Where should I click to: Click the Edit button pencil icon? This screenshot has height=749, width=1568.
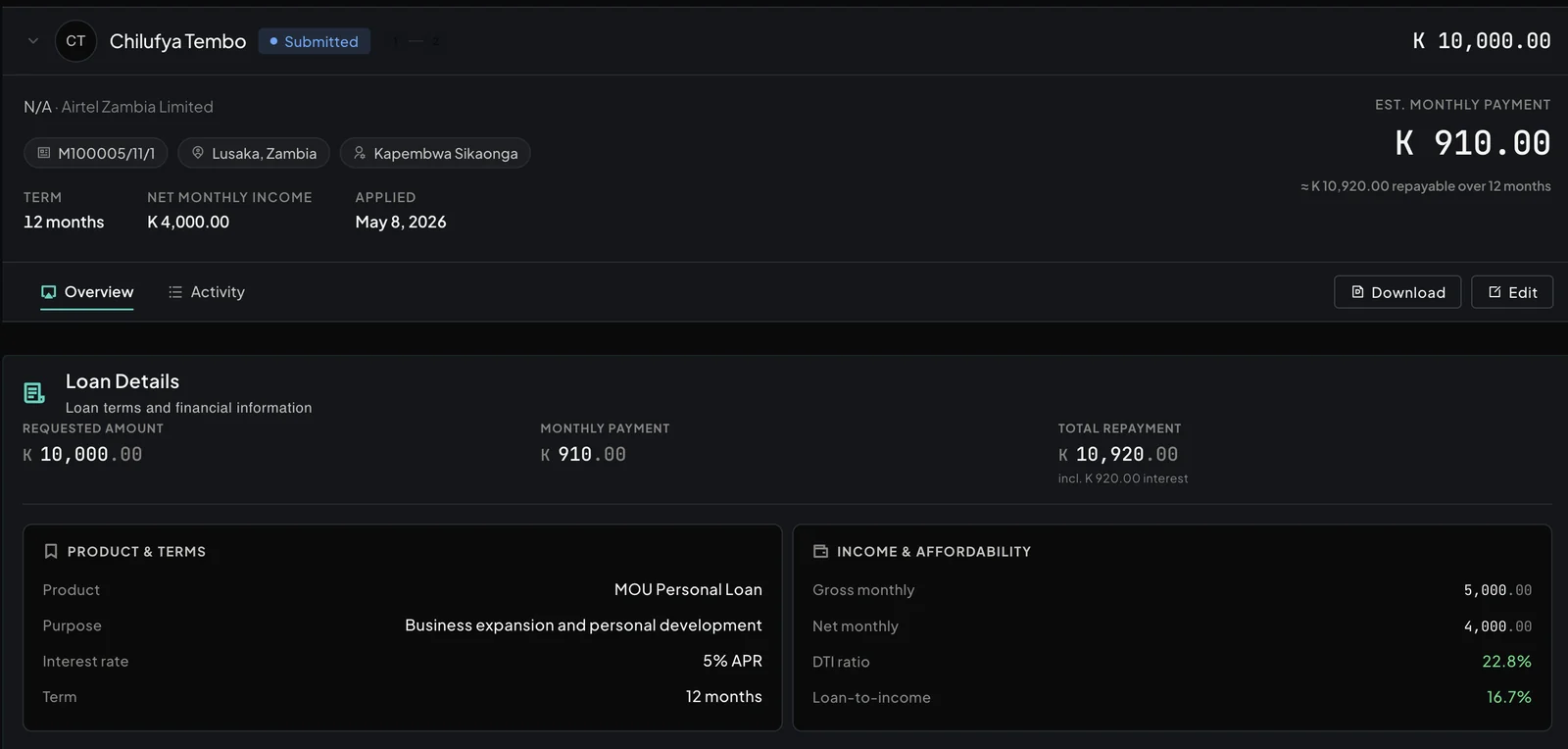[x=1494, y=292]
